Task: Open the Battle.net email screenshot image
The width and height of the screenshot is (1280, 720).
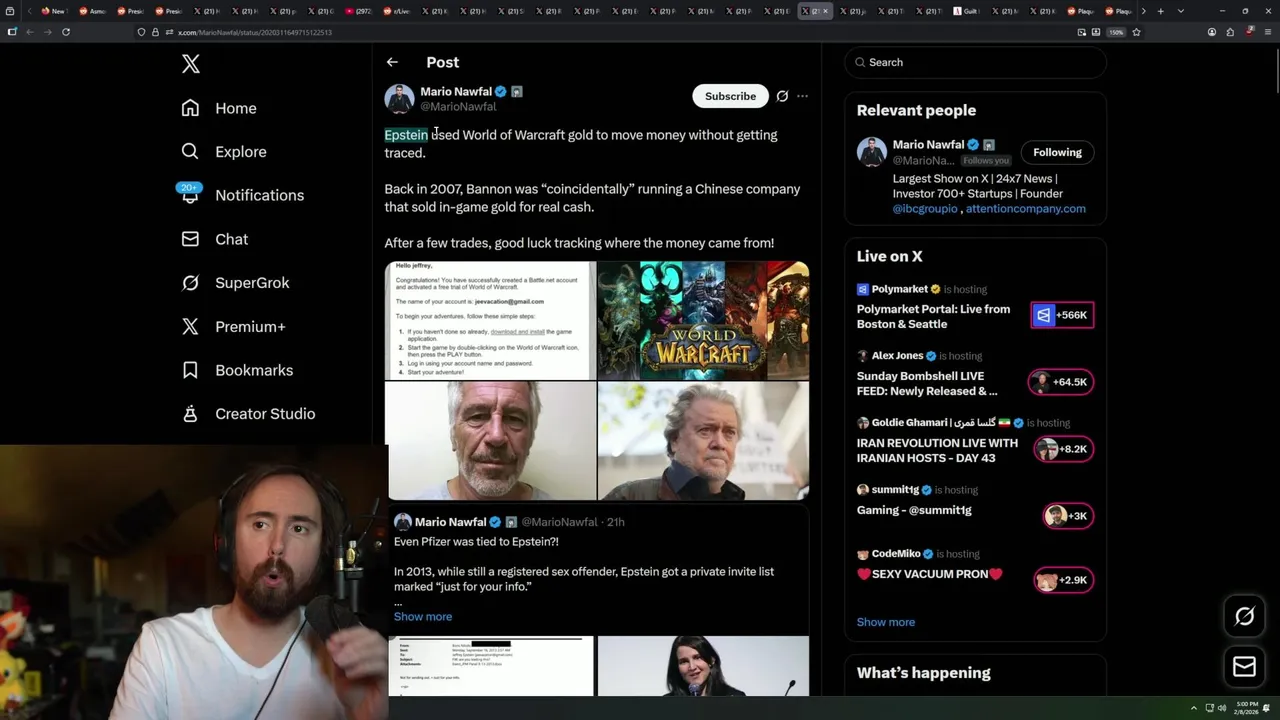Action: click(491, 320)
